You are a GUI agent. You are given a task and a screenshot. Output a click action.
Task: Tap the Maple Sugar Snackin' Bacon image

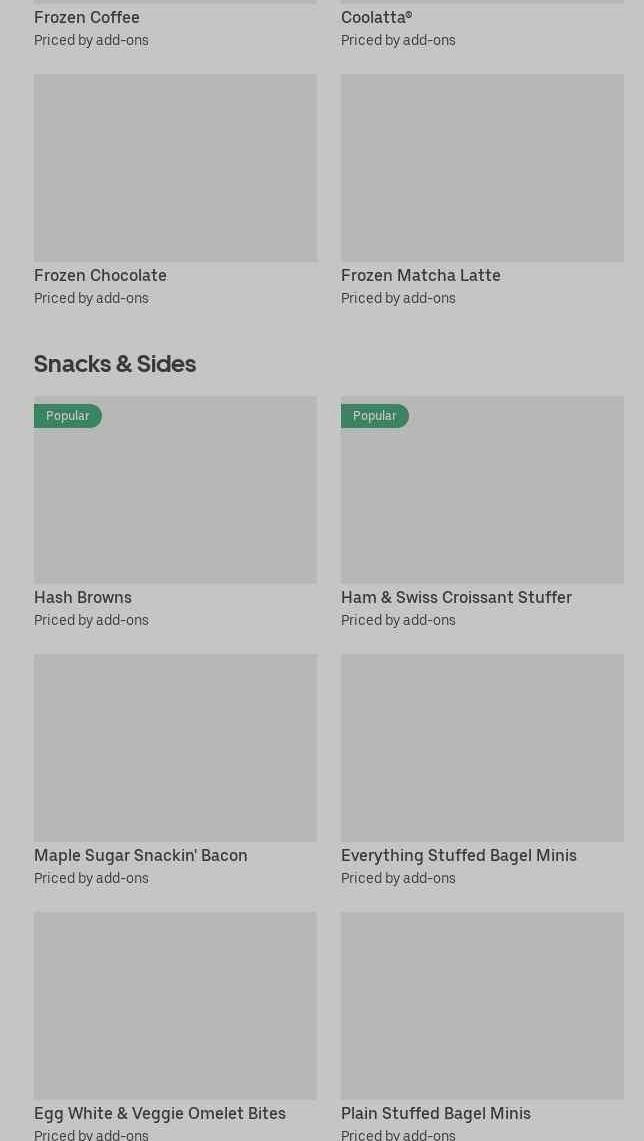(175, 748)
